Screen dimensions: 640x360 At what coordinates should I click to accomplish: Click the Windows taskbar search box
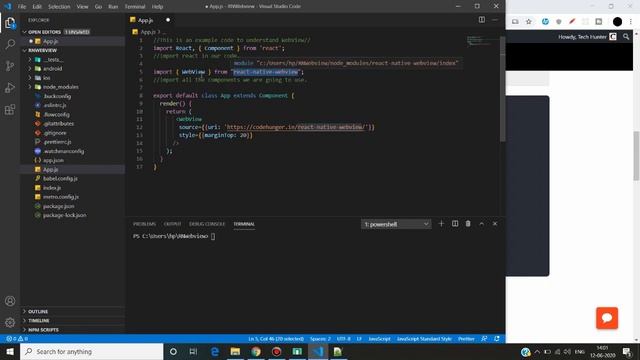pyautogui.click(x=92, y=351)
